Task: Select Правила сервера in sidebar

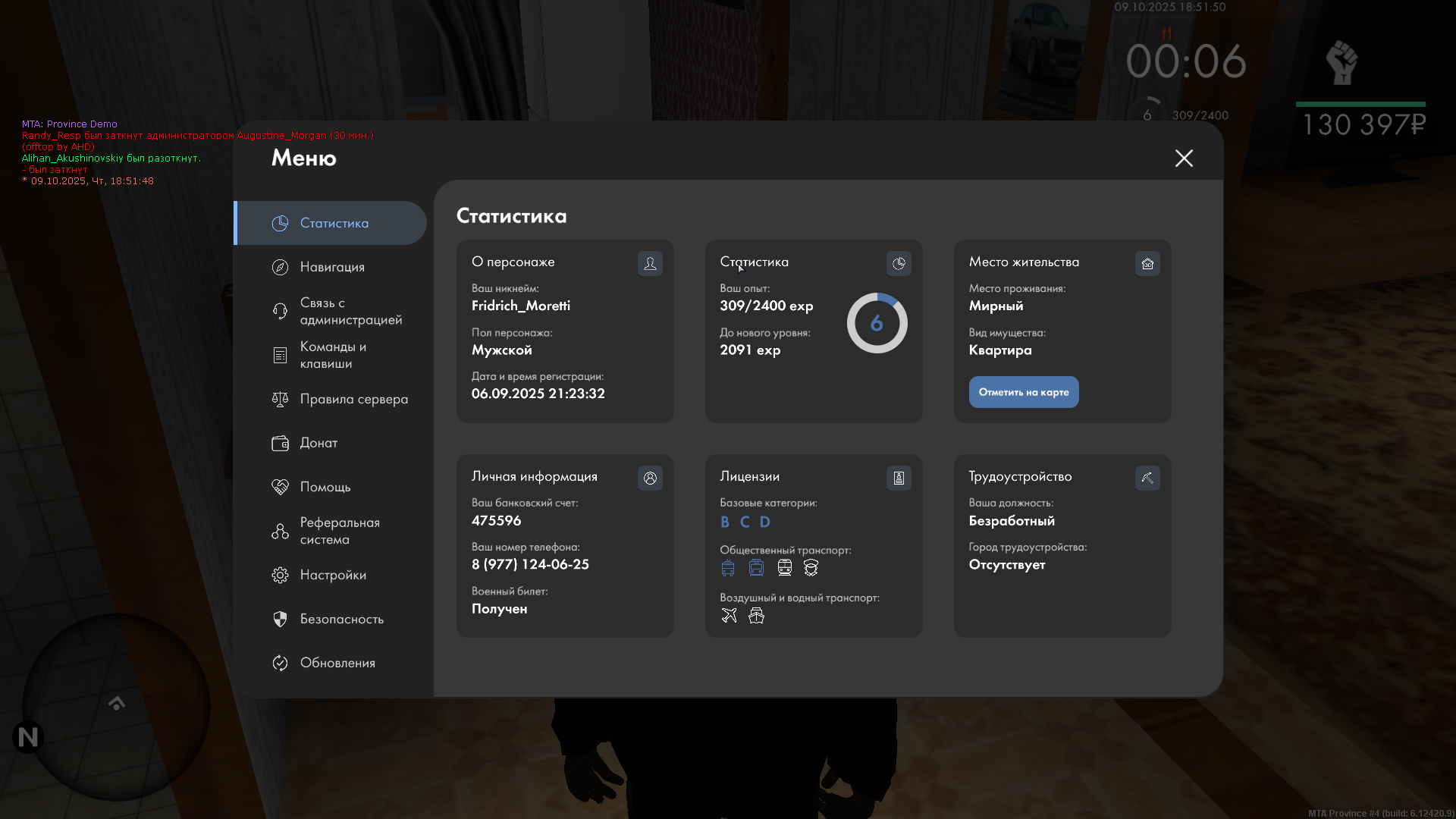Action: 353,399
